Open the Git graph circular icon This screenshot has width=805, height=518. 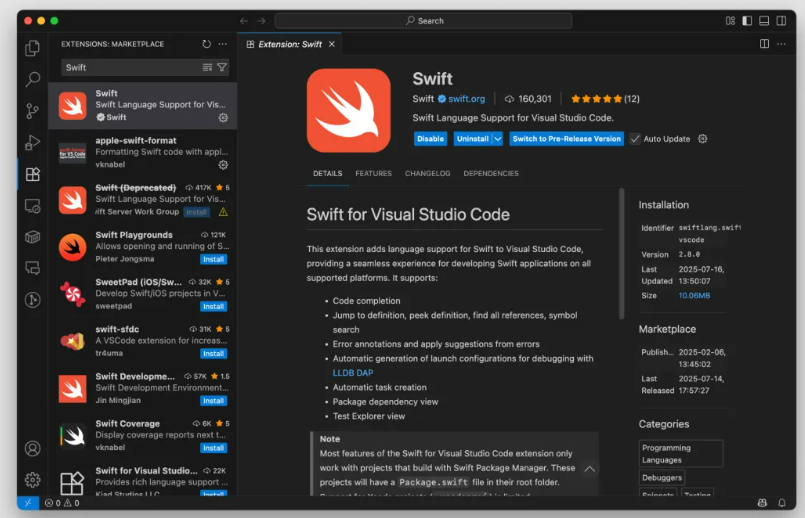(x=32, y=300)
